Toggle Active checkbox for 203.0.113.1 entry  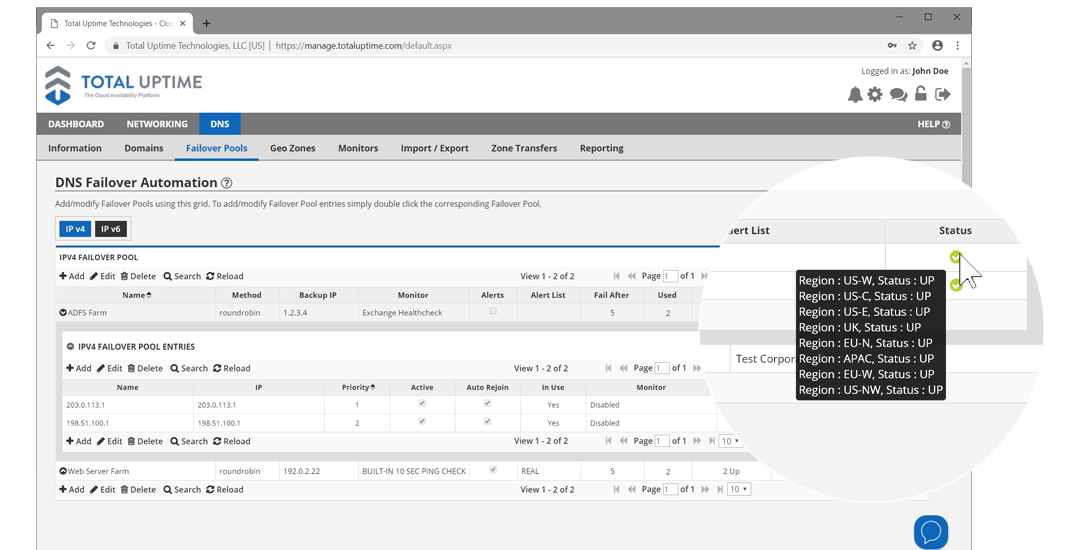pyautogui.click(x=422, y=404)
